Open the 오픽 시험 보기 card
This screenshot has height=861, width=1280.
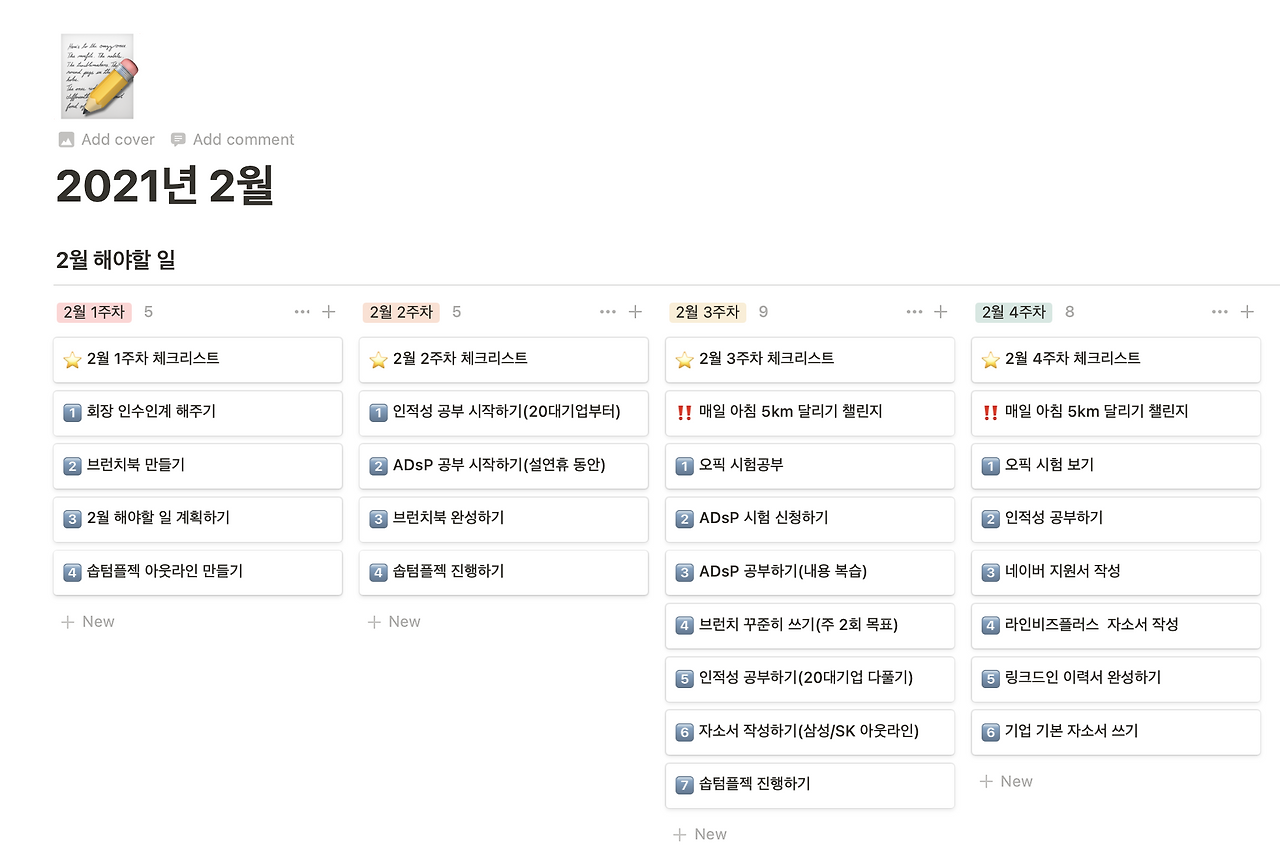point(1115,466)
